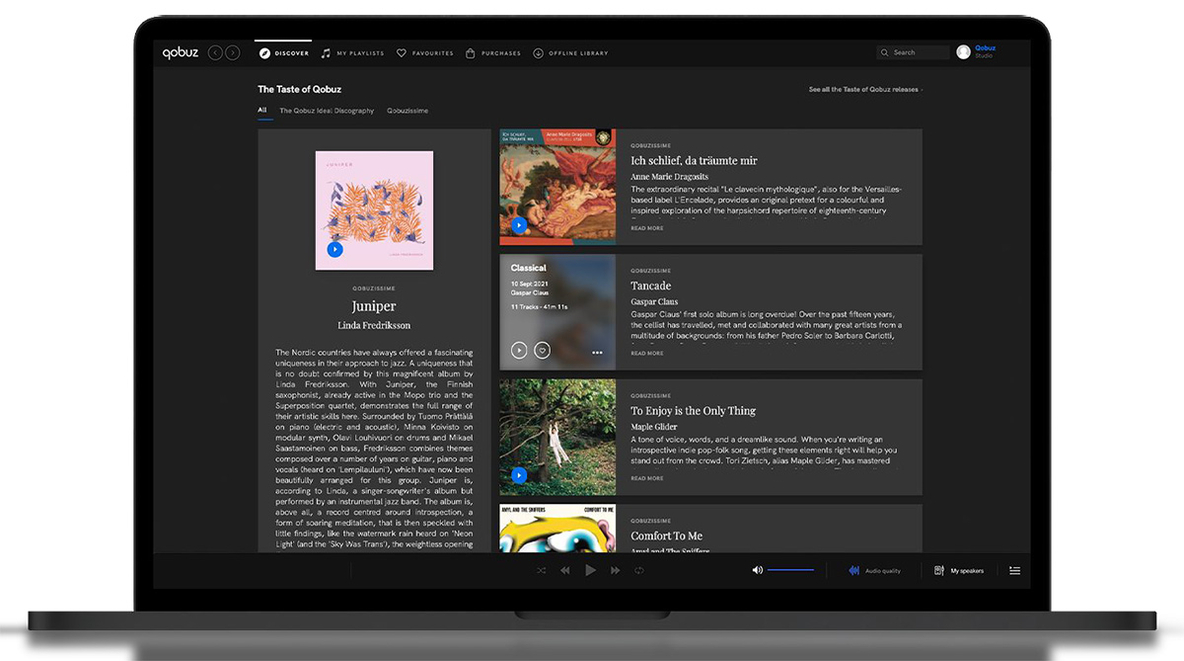The height and width of the screenshot is (661, 1184).
Task: Toggle shuffle in the player bar
Action: (541, 570)
